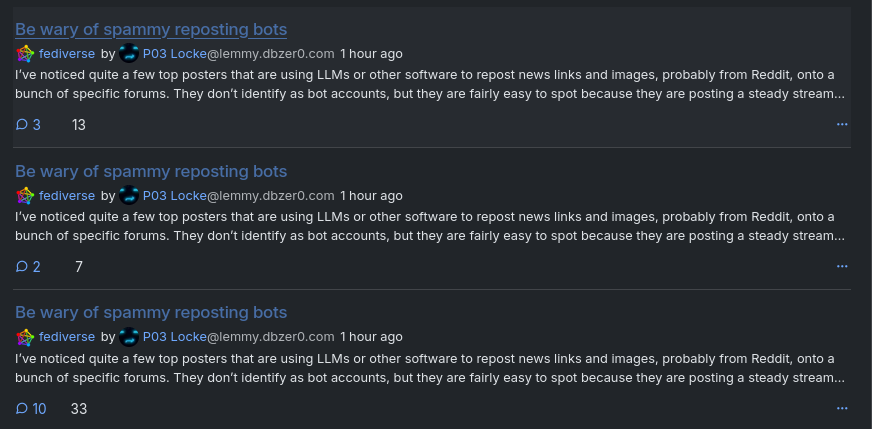Open the third post's three-dot options menu
872x429 pixels.
point(842,408)
